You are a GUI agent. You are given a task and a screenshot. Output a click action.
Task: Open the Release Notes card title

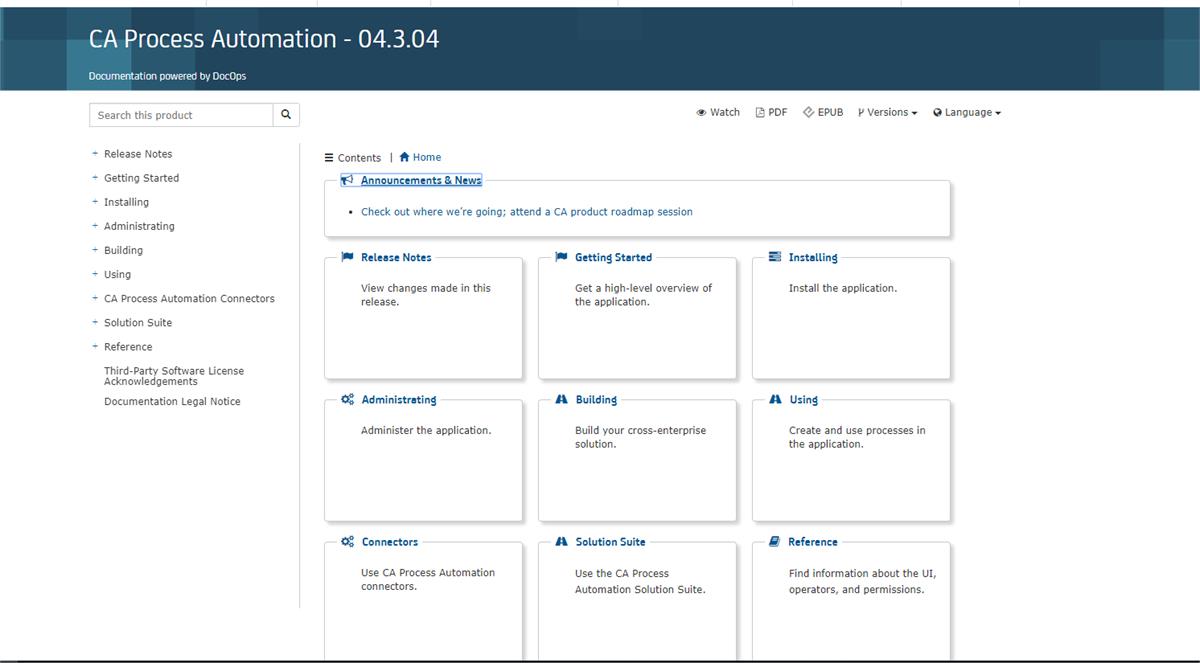396,257
